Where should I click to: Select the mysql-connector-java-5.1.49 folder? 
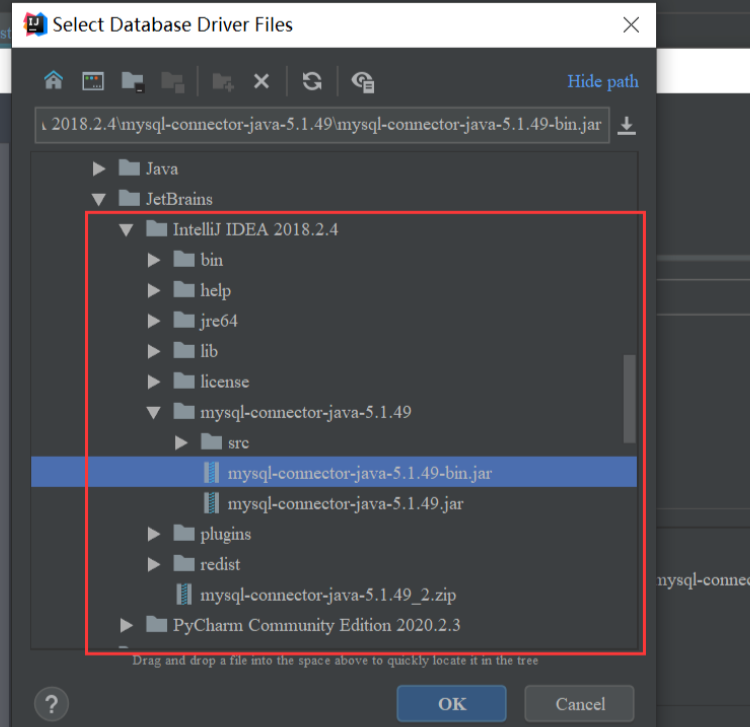pyautogui.click(x=292, y=412)
